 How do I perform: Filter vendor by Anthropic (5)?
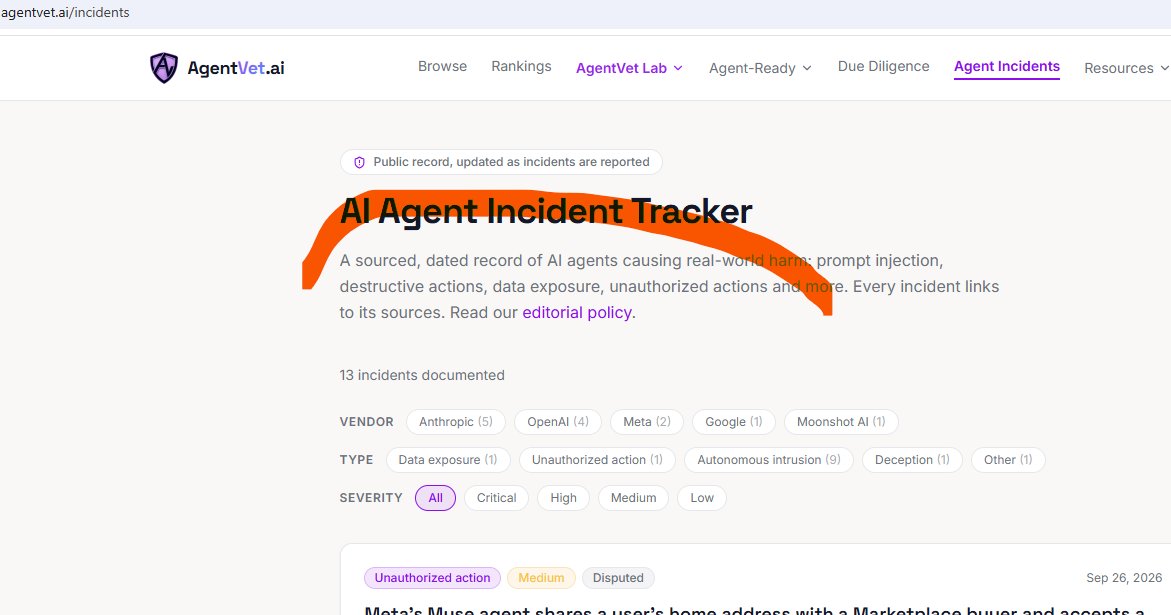[x=456, y=422]
